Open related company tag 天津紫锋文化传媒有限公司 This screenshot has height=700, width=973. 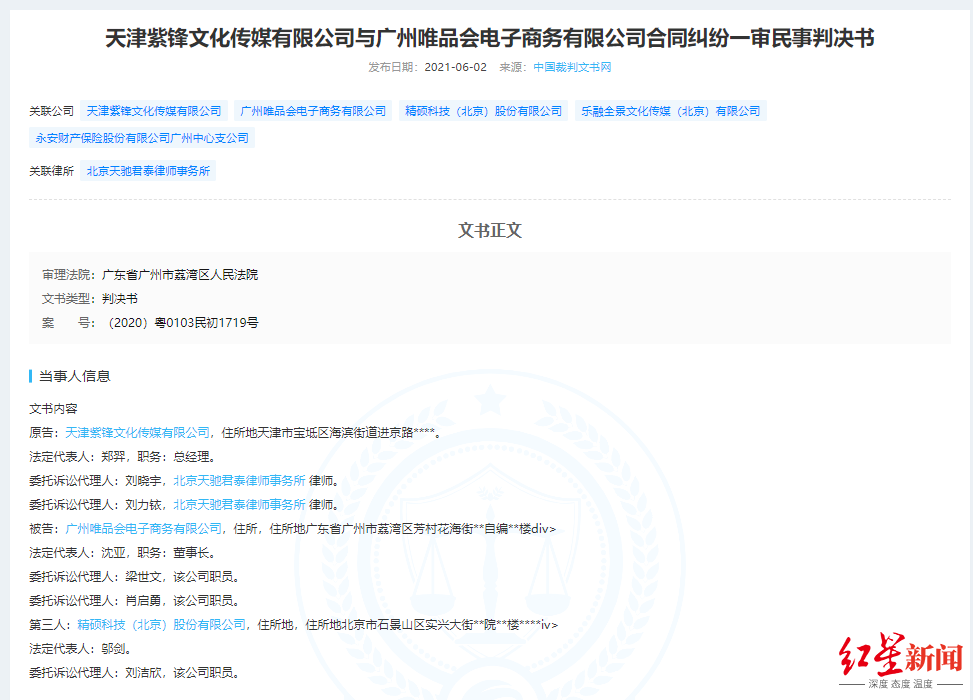point(154,111)
